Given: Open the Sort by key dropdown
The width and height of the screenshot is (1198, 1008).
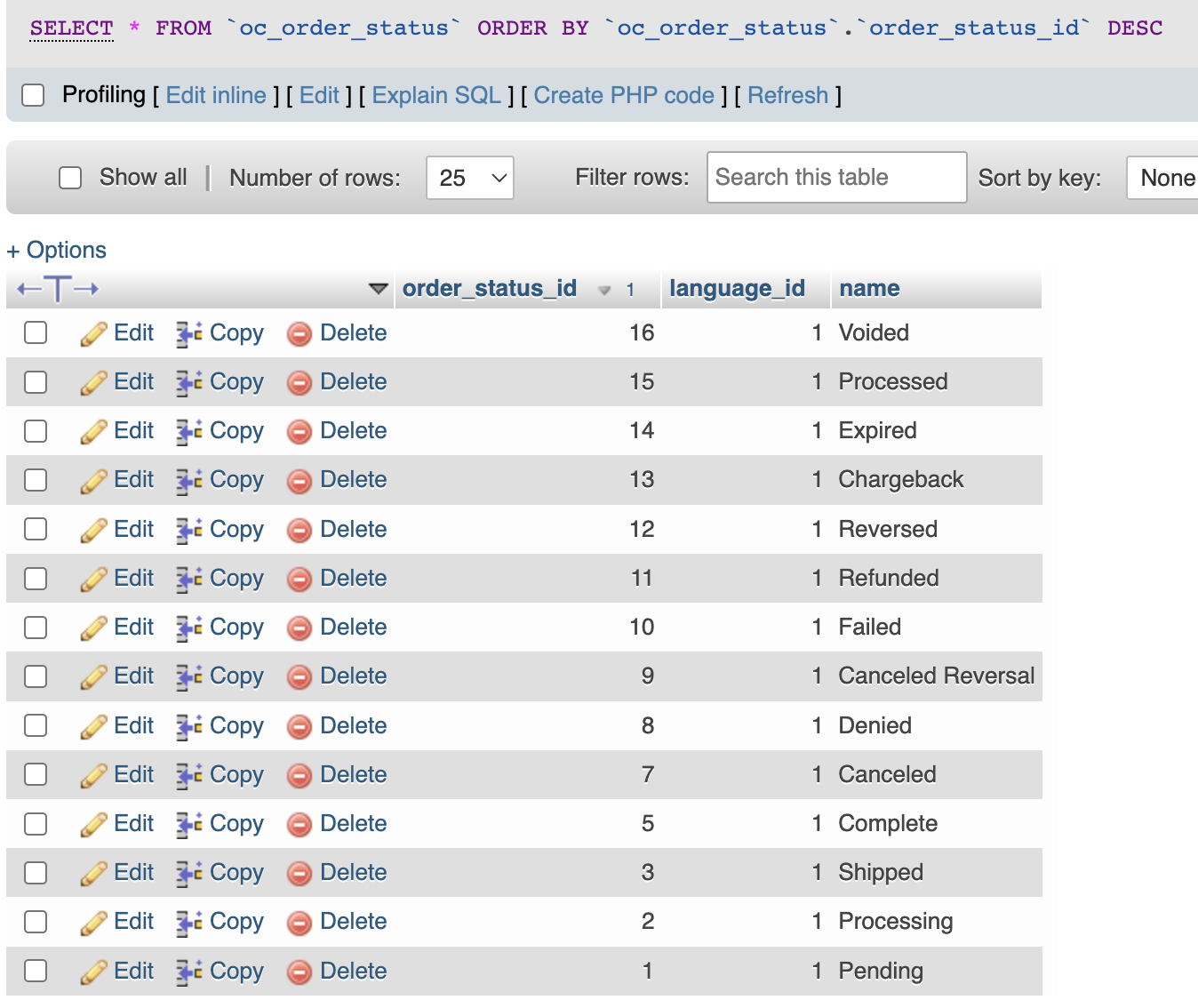Looking at the screenshot, I should (1162, 178).
